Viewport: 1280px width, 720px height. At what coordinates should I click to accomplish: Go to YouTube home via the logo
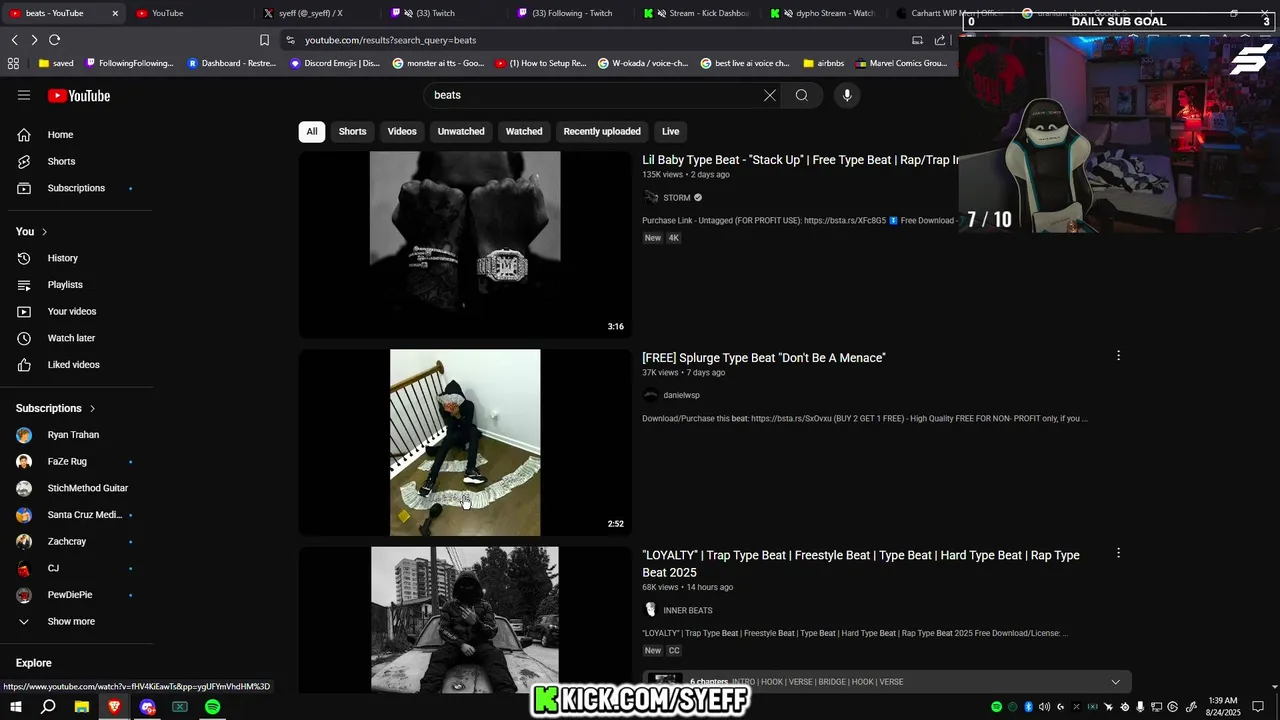[79, 96]
